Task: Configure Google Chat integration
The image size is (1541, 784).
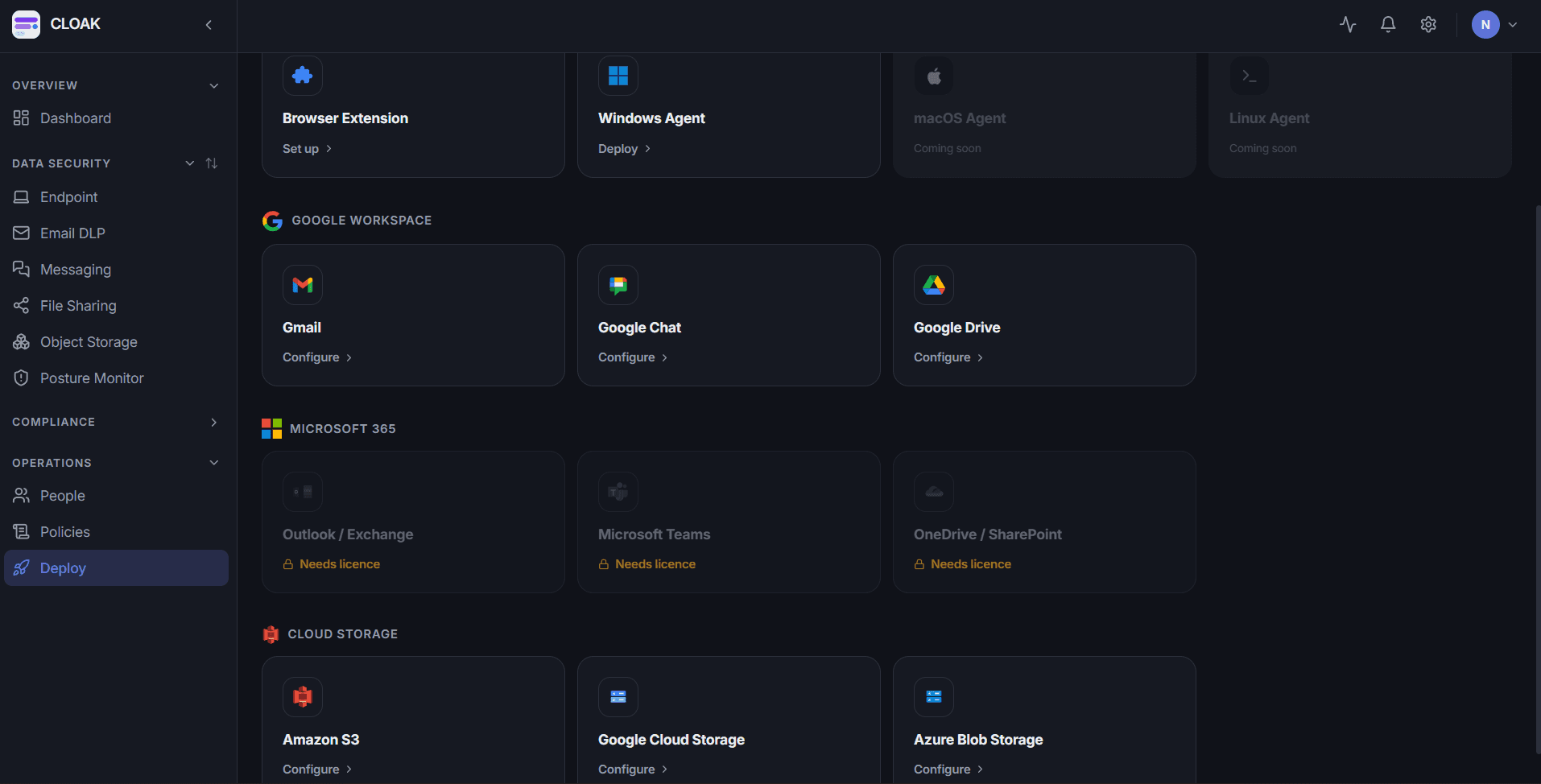Action: pyautogui.click(x=633, y=357)
